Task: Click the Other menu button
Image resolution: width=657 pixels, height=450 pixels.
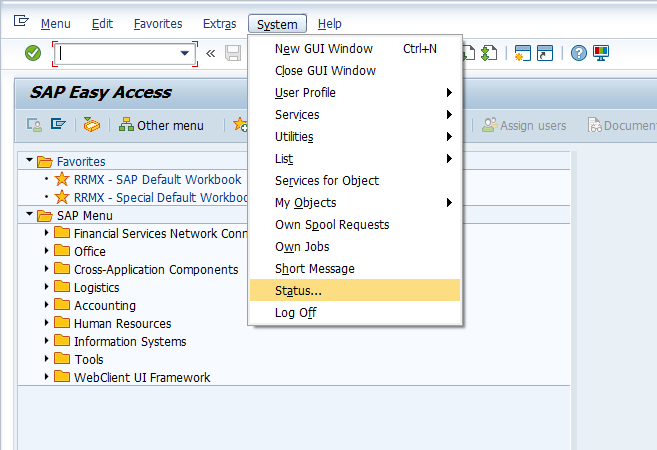Action: click(x=161, y=125)
